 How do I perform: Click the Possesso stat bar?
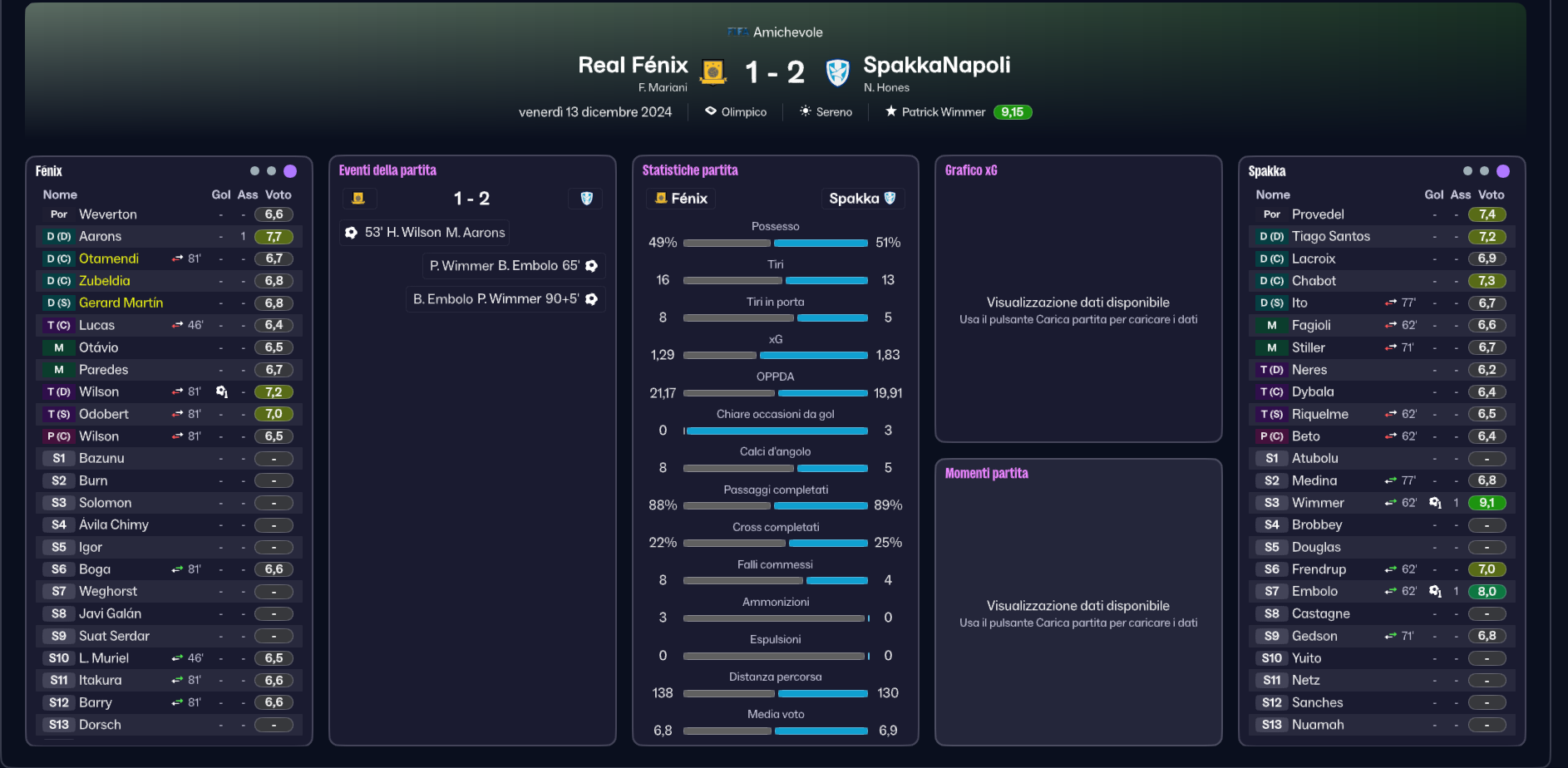pyautogui.click(x=776, y=243)
